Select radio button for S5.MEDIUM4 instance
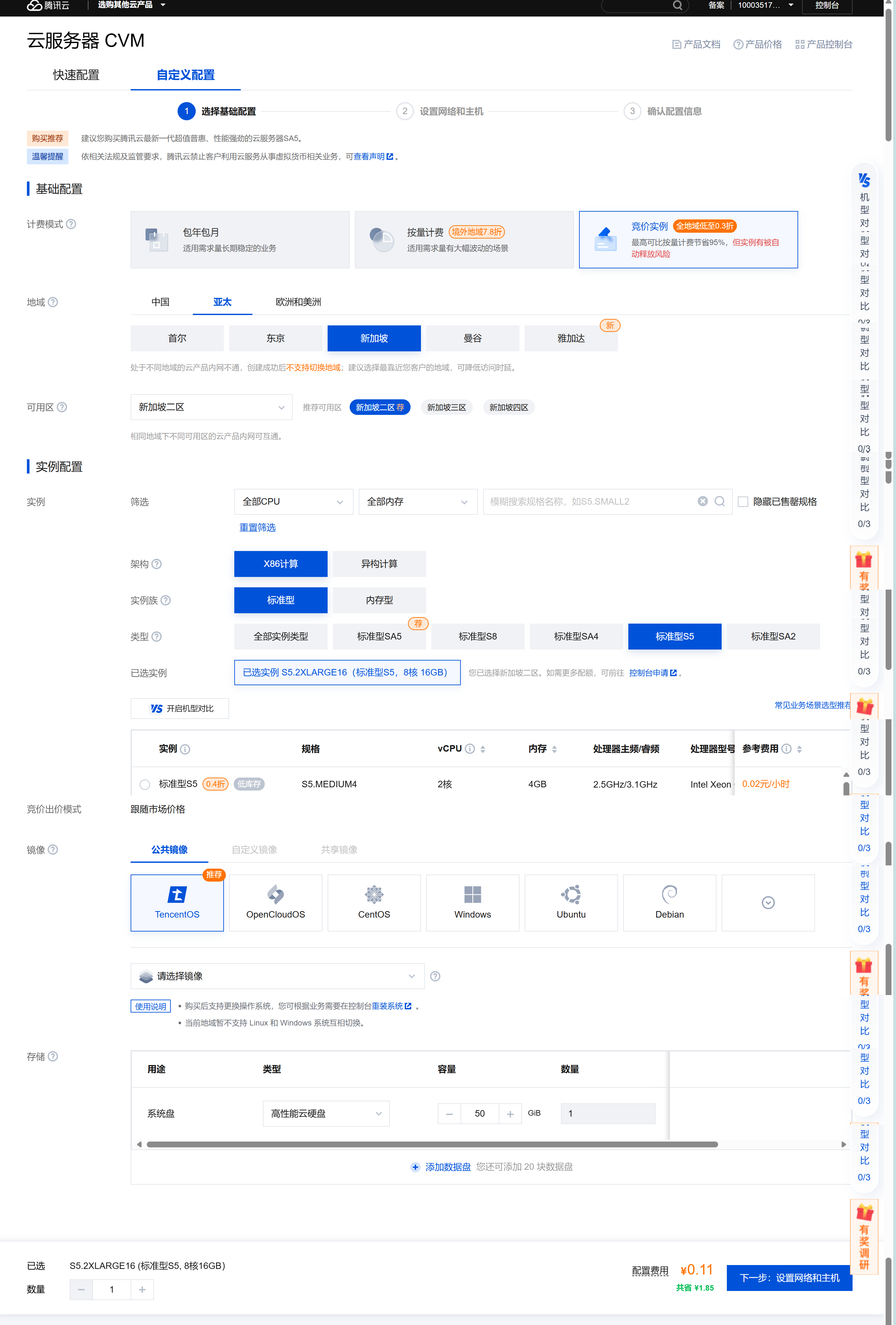The image size is (896, 1325). tap(145, 784)
